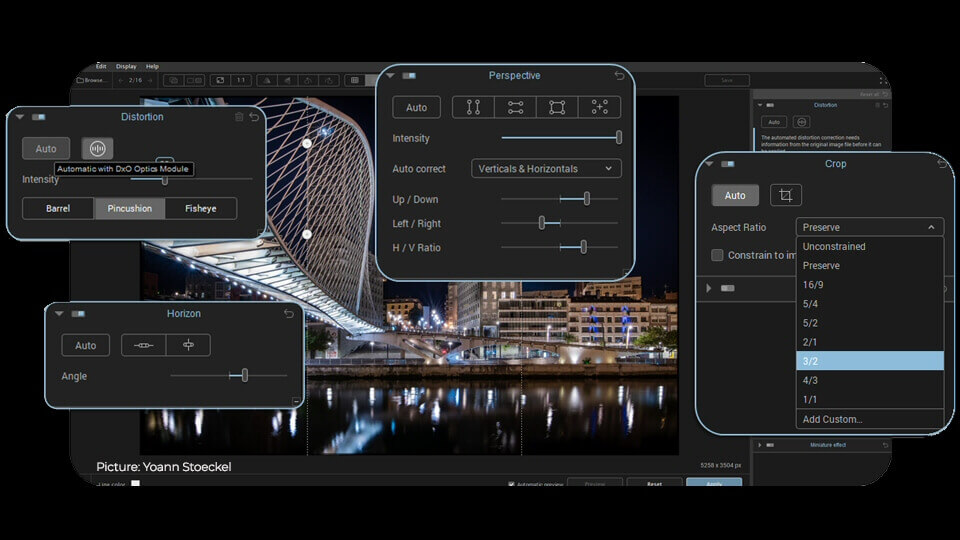Collapse the Crop panel triangle
This screenshot has width=960, height=540.
pyautogui.click(x=709, y=163)
